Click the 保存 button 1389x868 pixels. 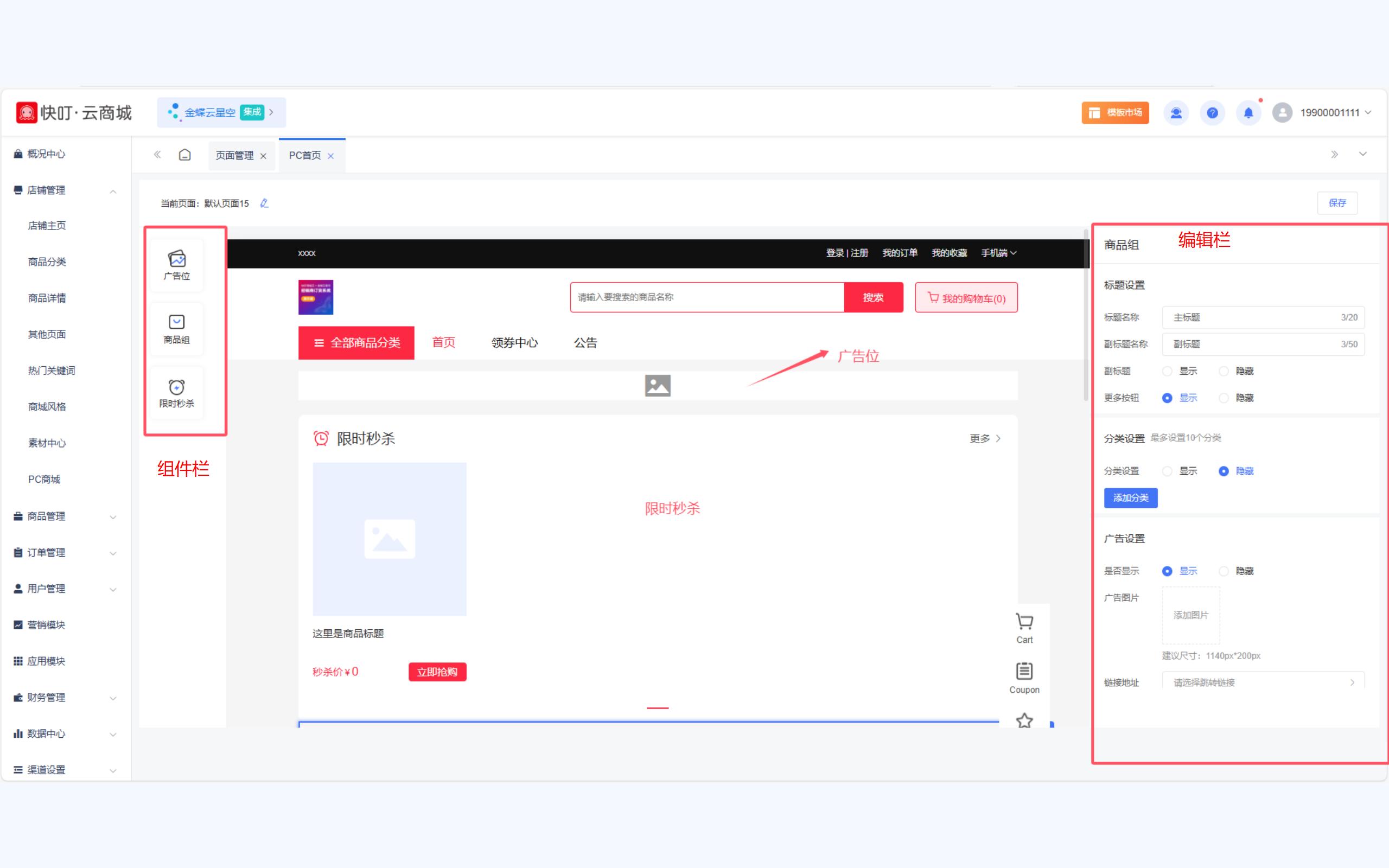[x=1337, y=203]
